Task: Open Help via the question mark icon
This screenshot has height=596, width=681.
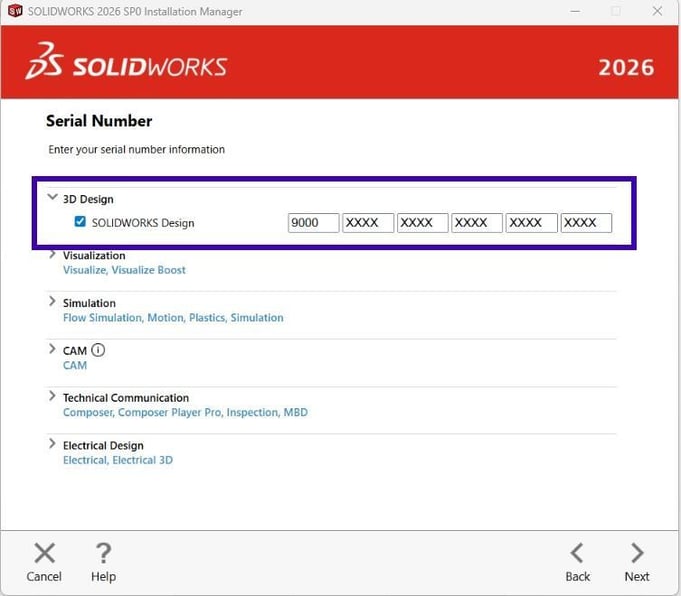Action: 103,553
